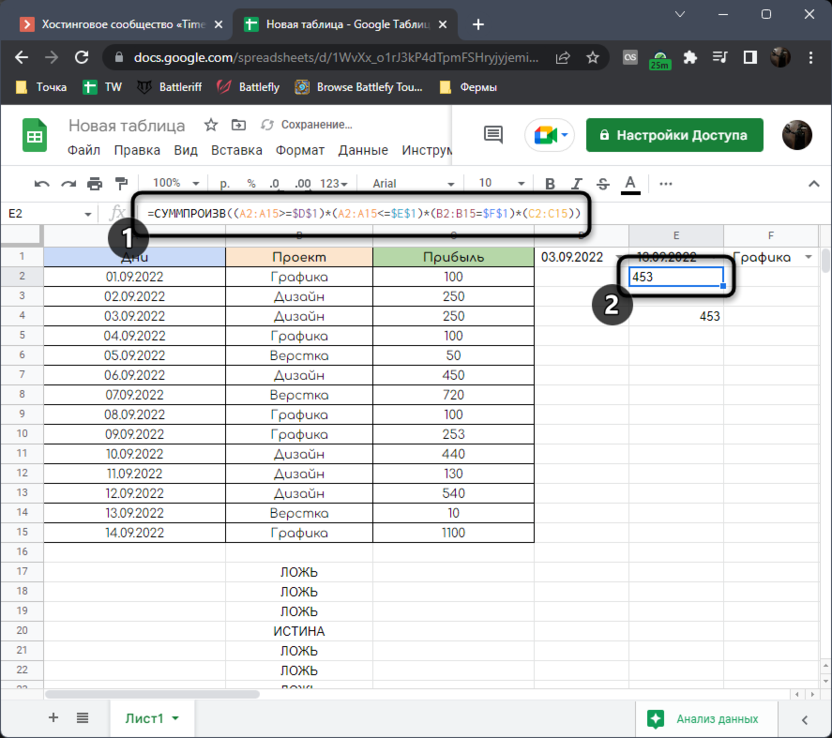Star the document Новая таблица
Image resolution: width=832 pixels, height=738 pixels.
click(x=211, y=125)
